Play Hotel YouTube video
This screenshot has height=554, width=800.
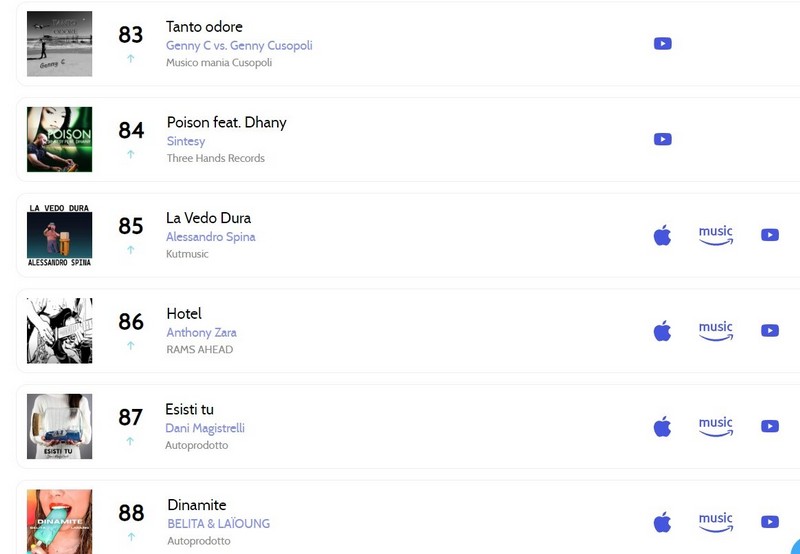pyautogui.click(x=770, y=331)
